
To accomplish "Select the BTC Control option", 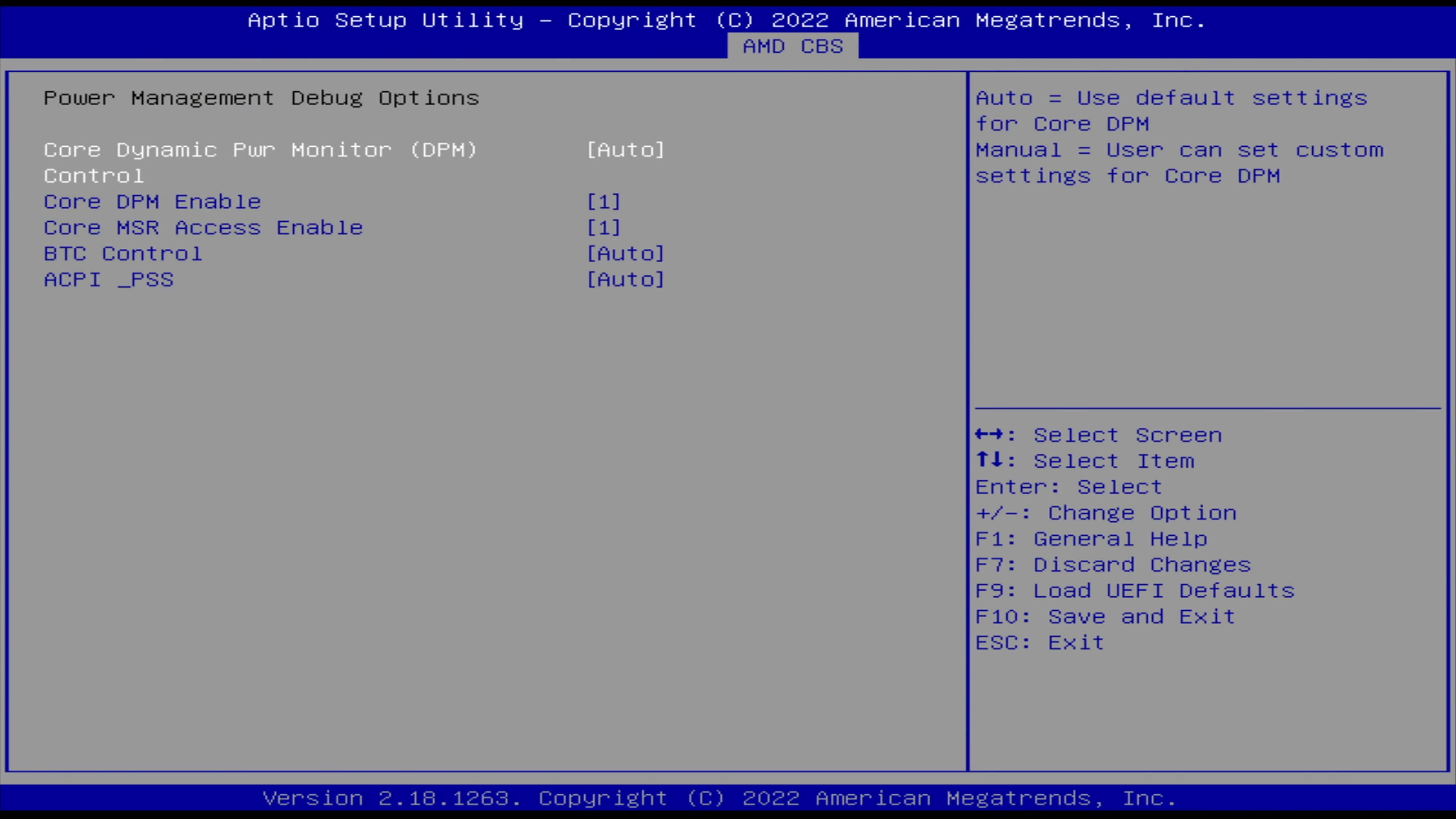I will (x=123, y=254).
